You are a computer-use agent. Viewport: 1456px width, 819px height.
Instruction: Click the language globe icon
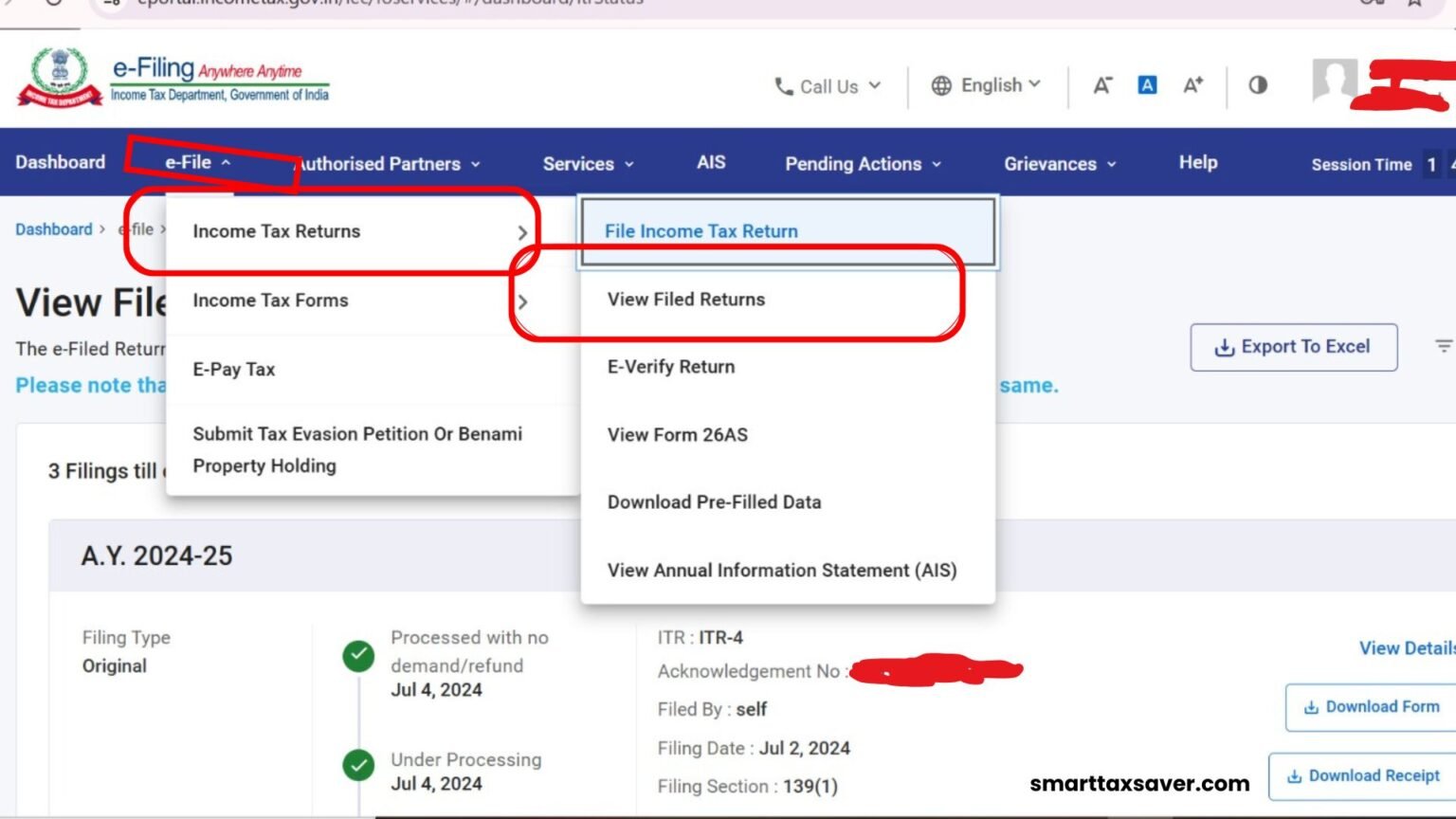pos(941,84)
